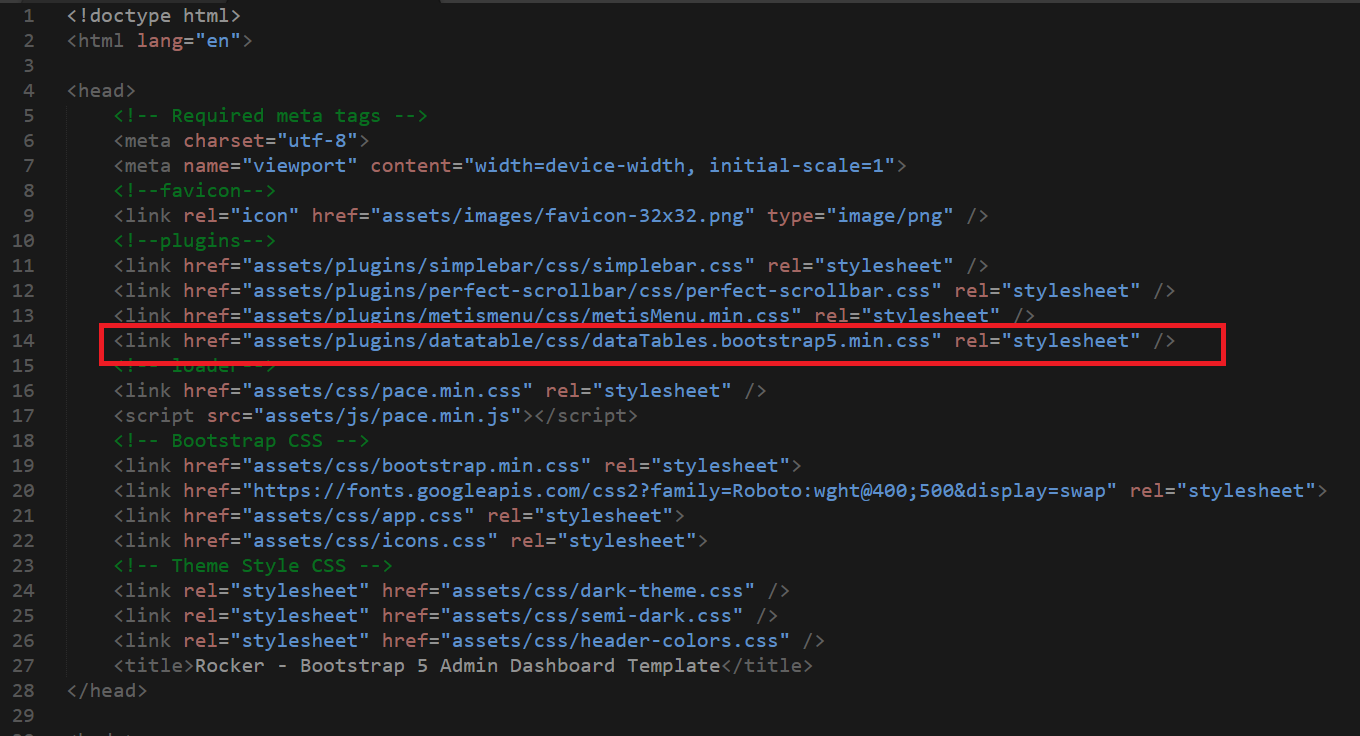1360x736 pixels.
Task: Click the "image/png" type value
Action: point(890,216)
